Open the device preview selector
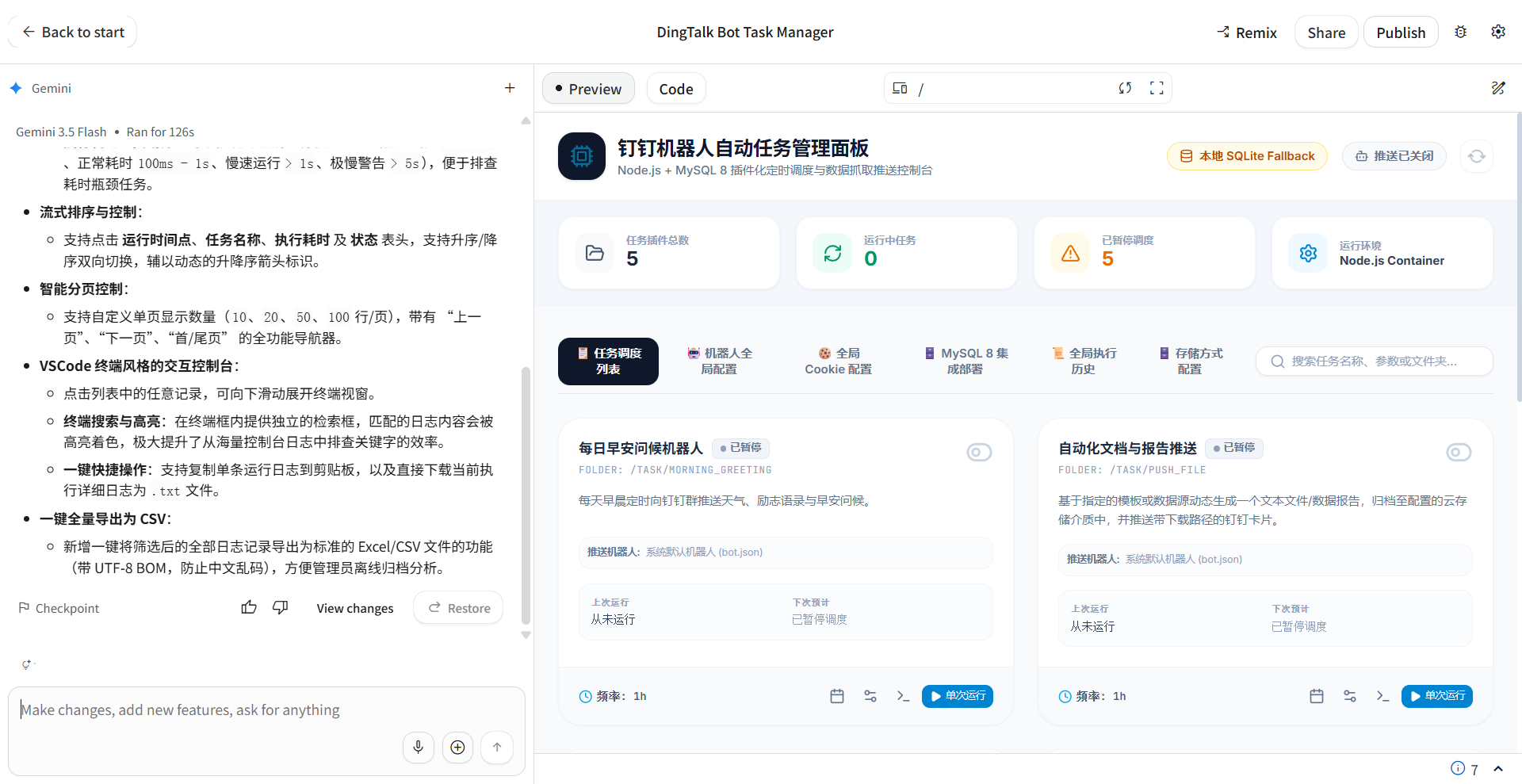Screen dimensions: 1522x784 coord(900,88)
